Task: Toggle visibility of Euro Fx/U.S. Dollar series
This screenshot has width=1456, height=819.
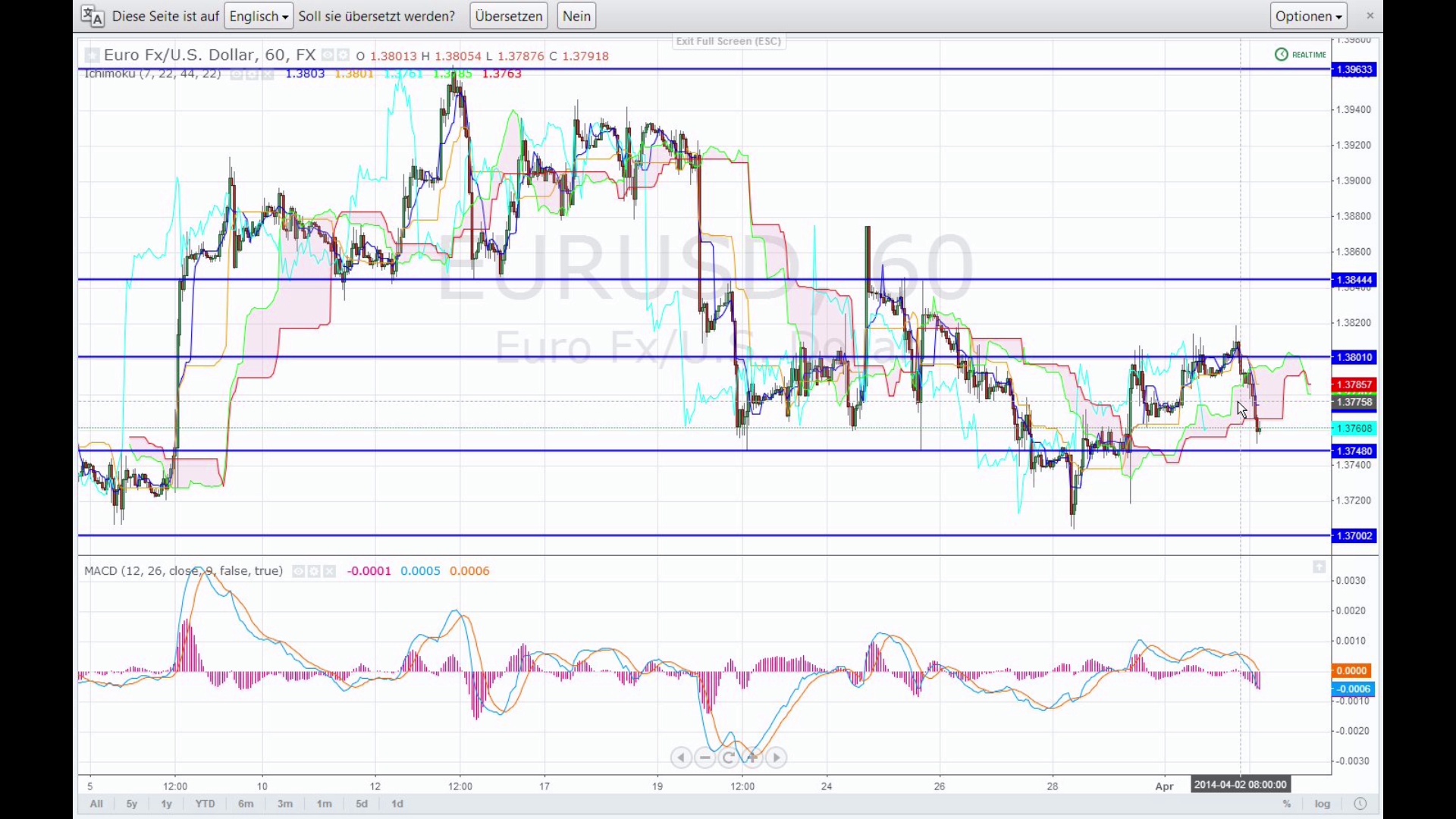Action: click(x=328, y=55)
